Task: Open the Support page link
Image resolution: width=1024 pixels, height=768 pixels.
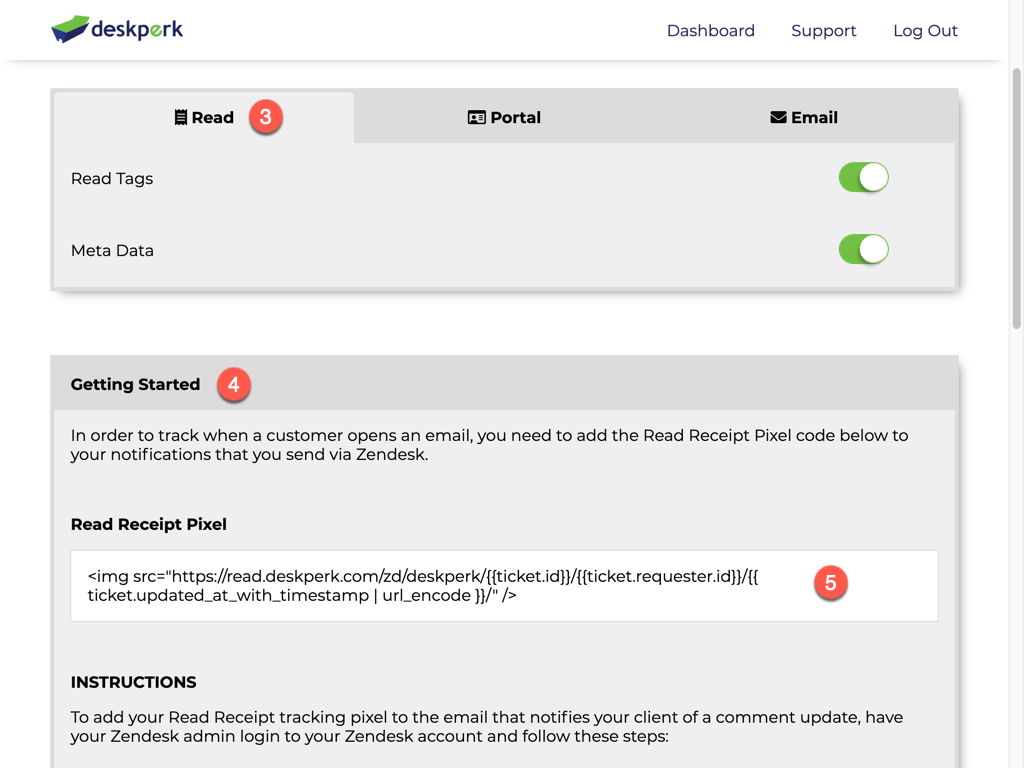Action: (x=823, y=31)
